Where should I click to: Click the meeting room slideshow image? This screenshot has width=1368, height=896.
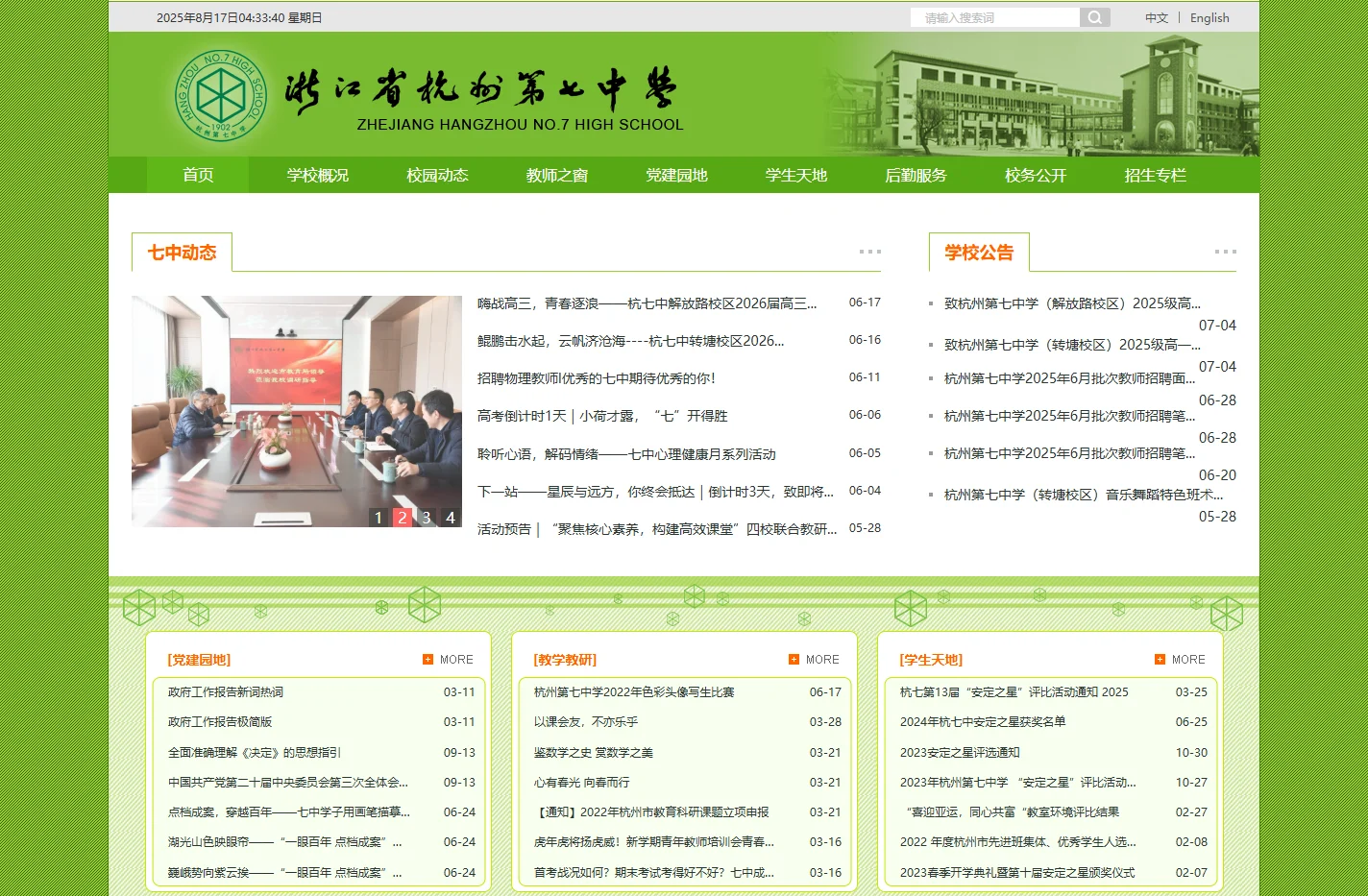coord(297,411)
